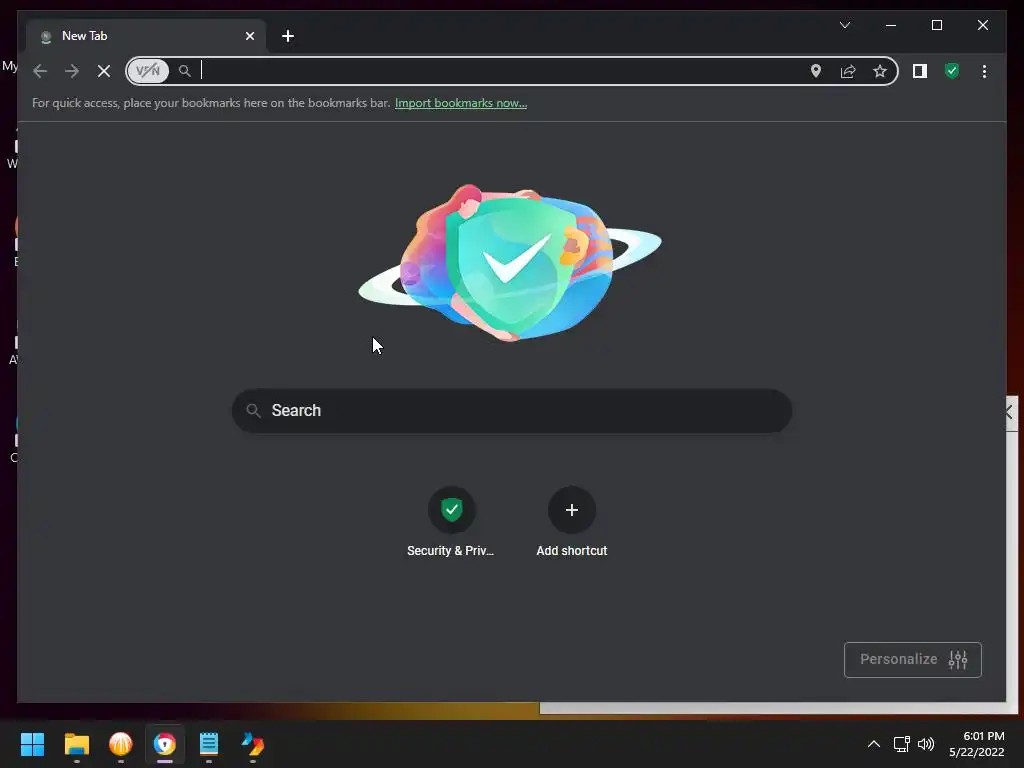
Task: Click the secure browser taskbar icon
Action: [x=165, y=744]
